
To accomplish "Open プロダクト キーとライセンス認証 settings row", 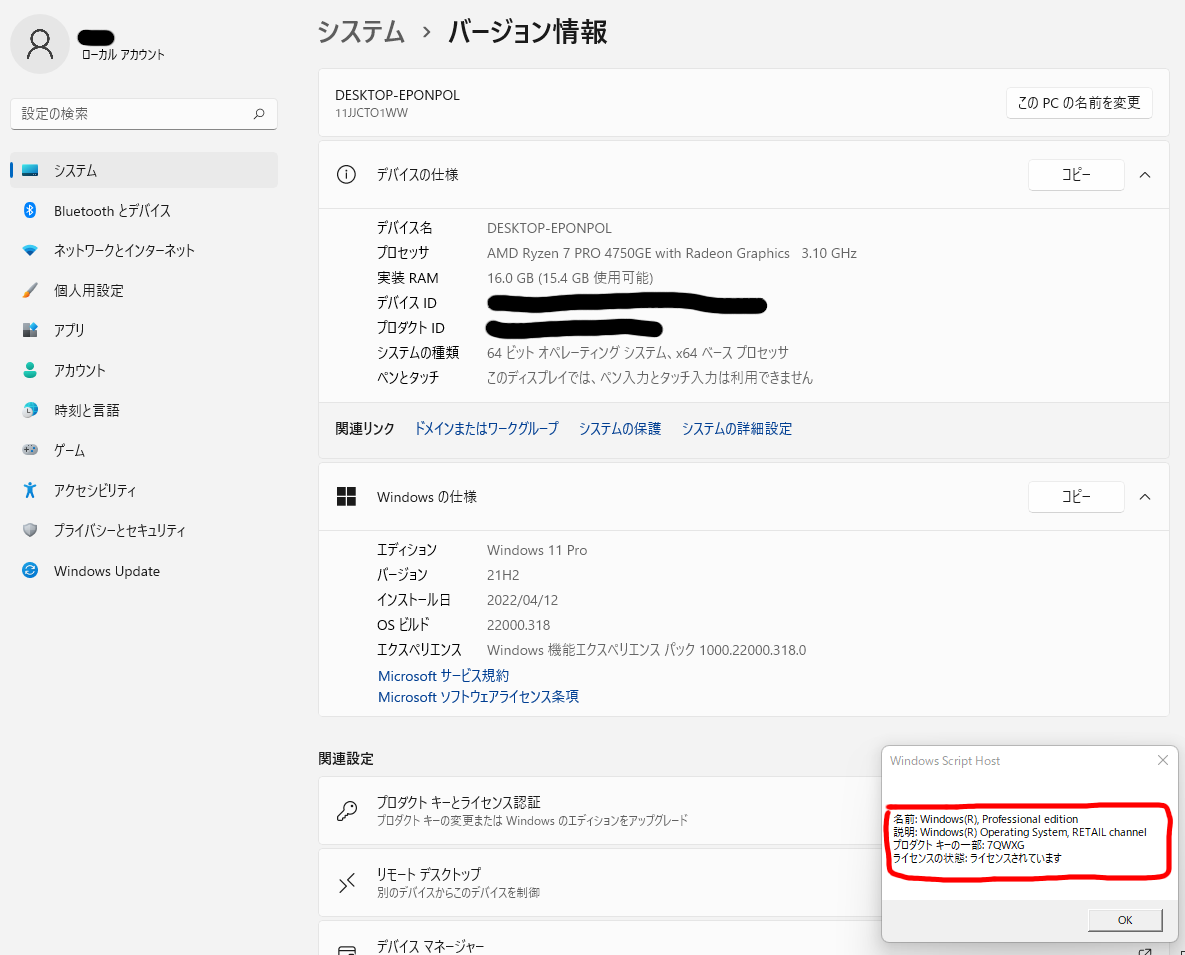I will (600, 811).
